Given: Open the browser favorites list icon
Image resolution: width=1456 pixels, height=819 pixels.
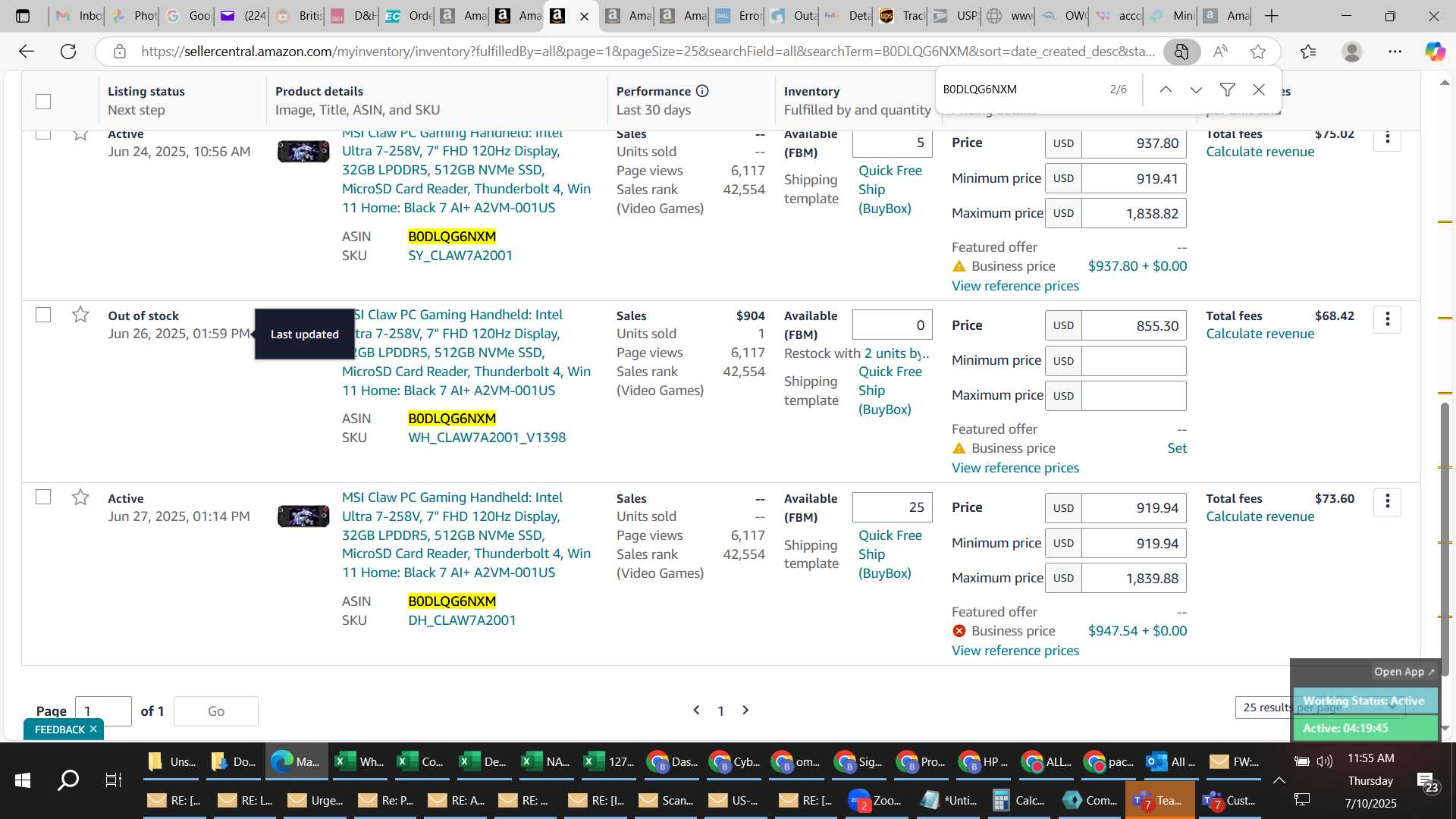Looking at the screenshot, I should [1308, 52].
